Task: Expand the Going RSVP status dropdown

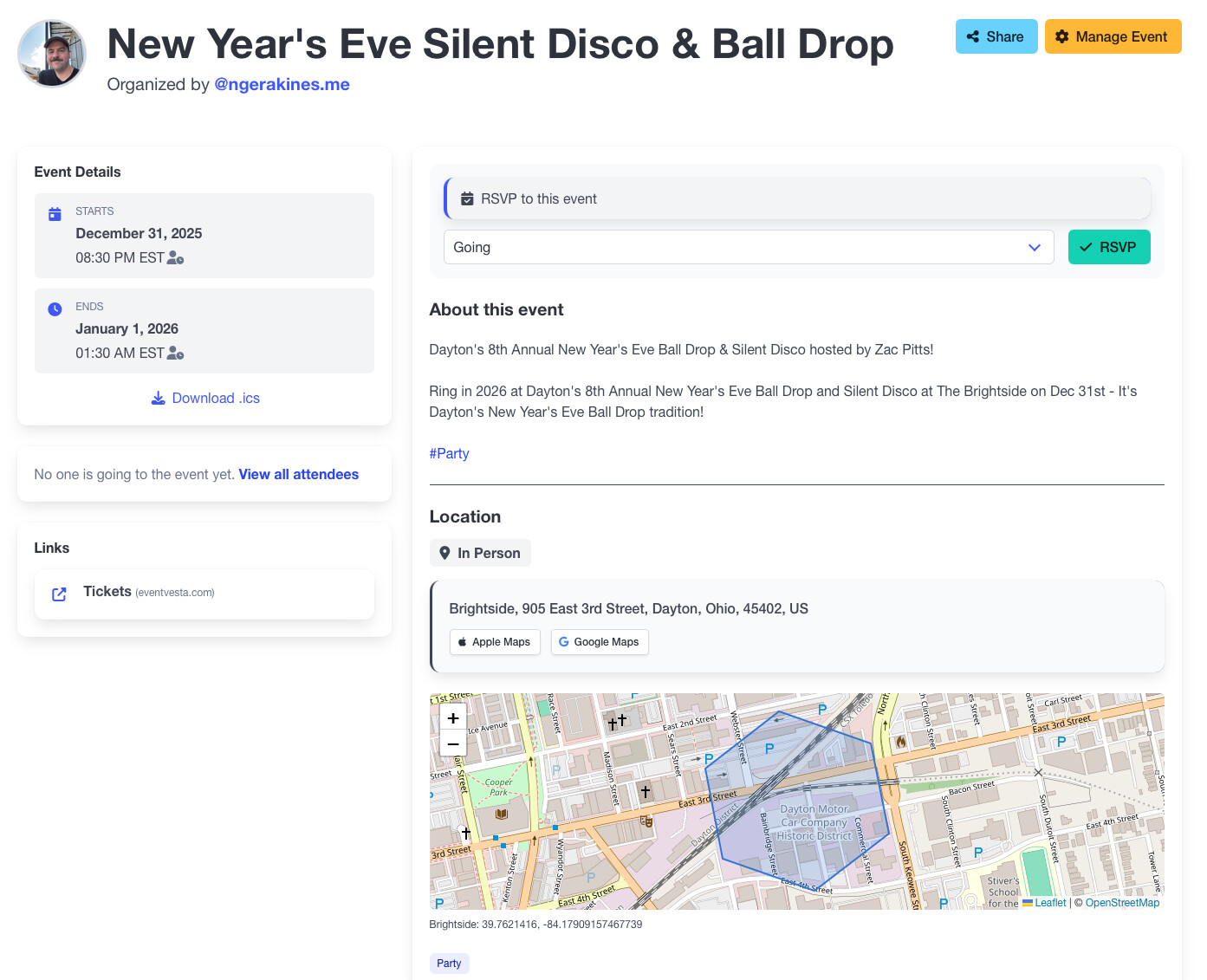Action: pyautogui.click(x=748, y=247)
